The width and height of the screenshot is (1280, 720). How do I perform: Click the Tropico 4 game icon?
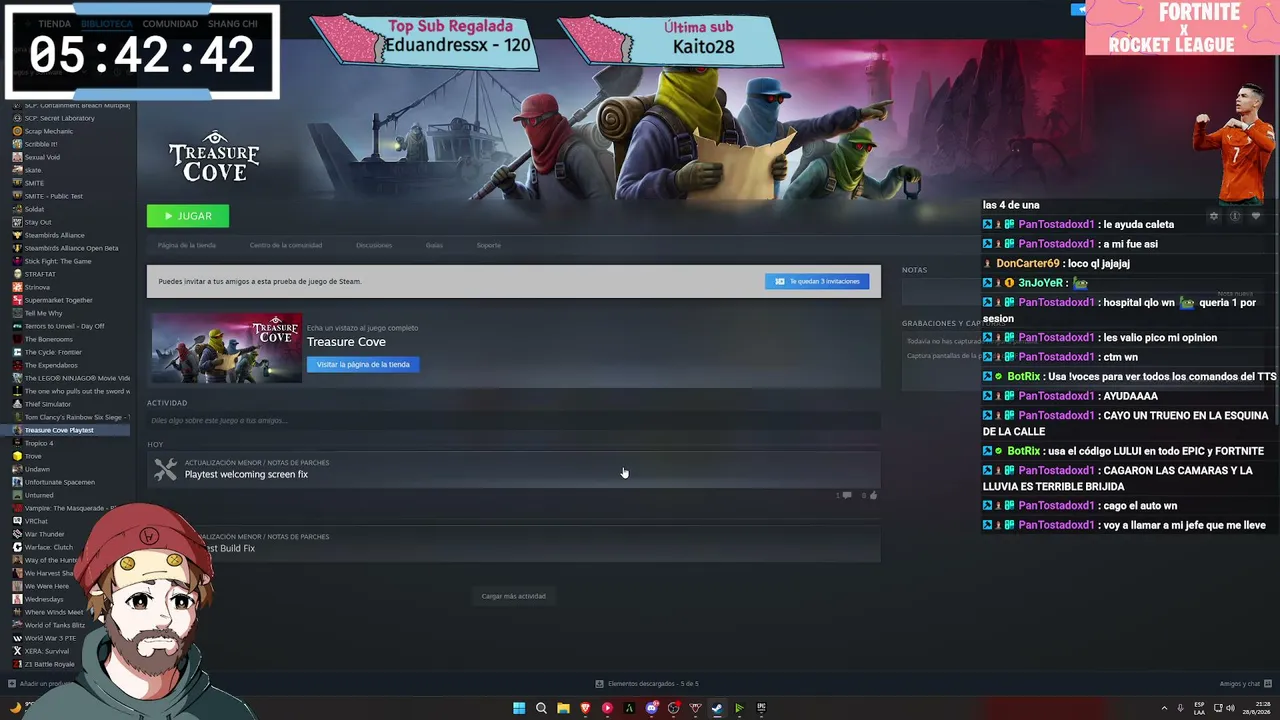point(17,443)
